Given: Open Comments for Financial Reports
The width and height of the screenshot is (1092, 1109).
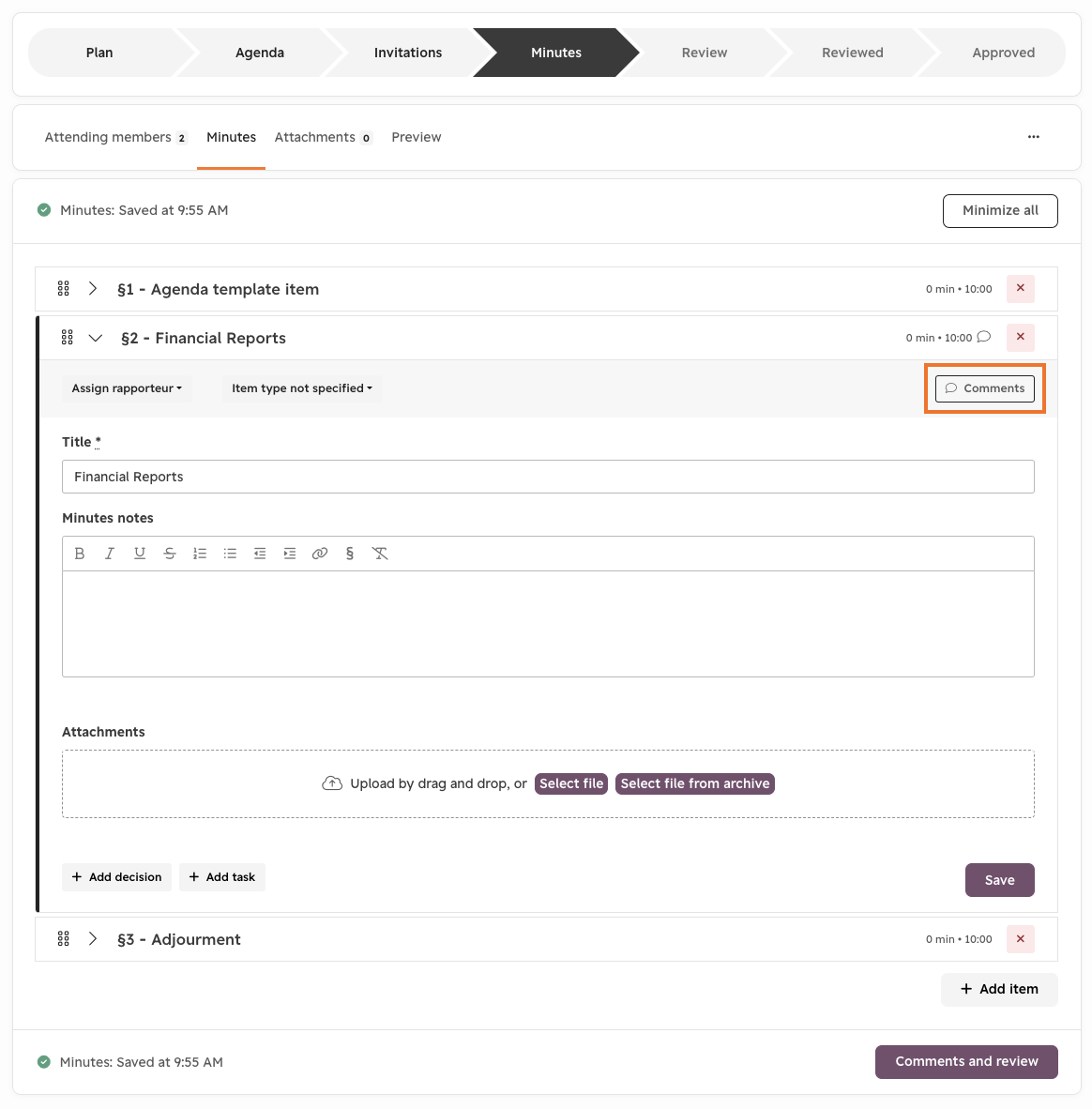Looking at the screenshot, I should [x=984, y=388].
